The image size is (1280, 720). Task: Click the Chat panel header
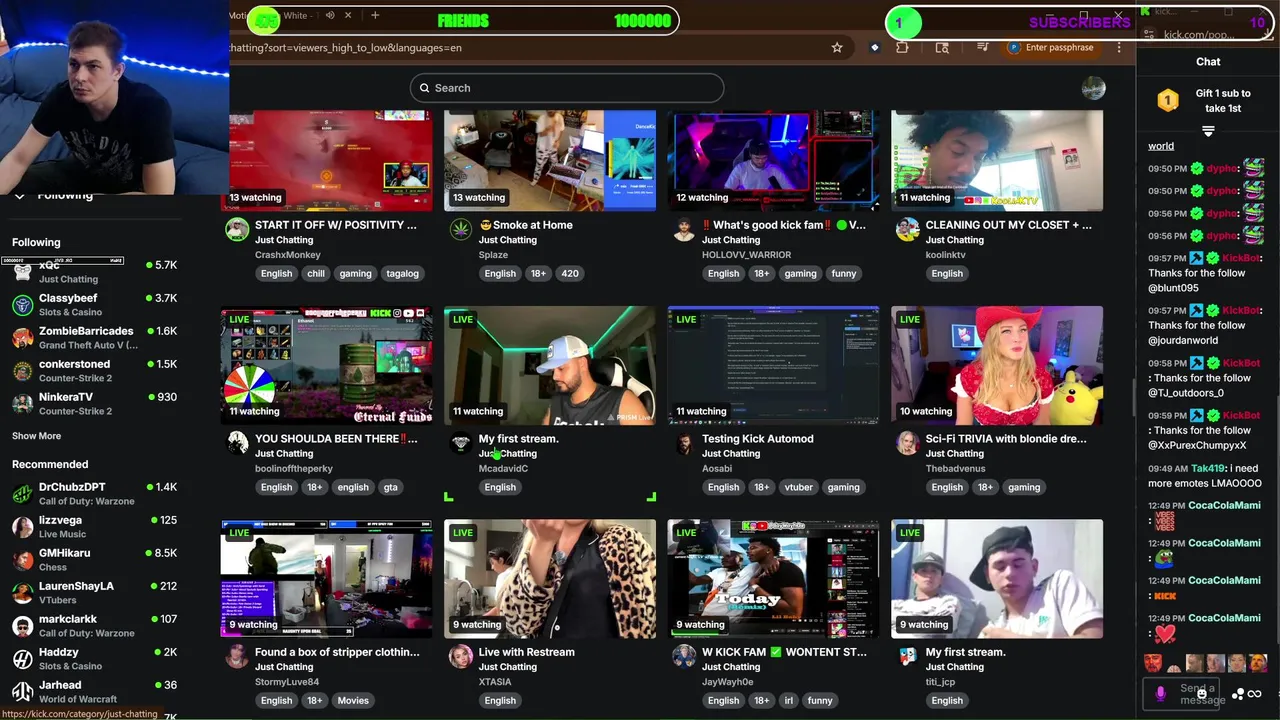tap(1208, 61)
